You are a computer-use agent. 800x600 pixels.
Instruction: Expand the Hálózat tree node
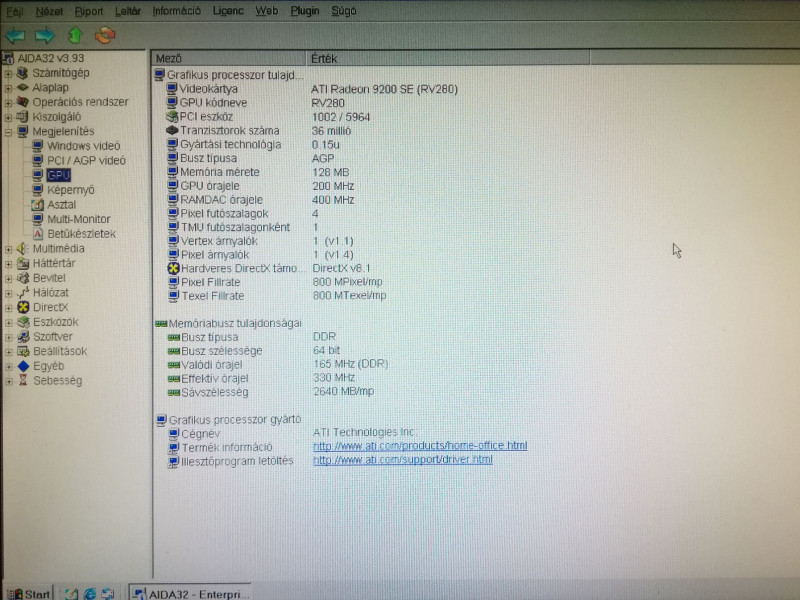click(8, 293)
